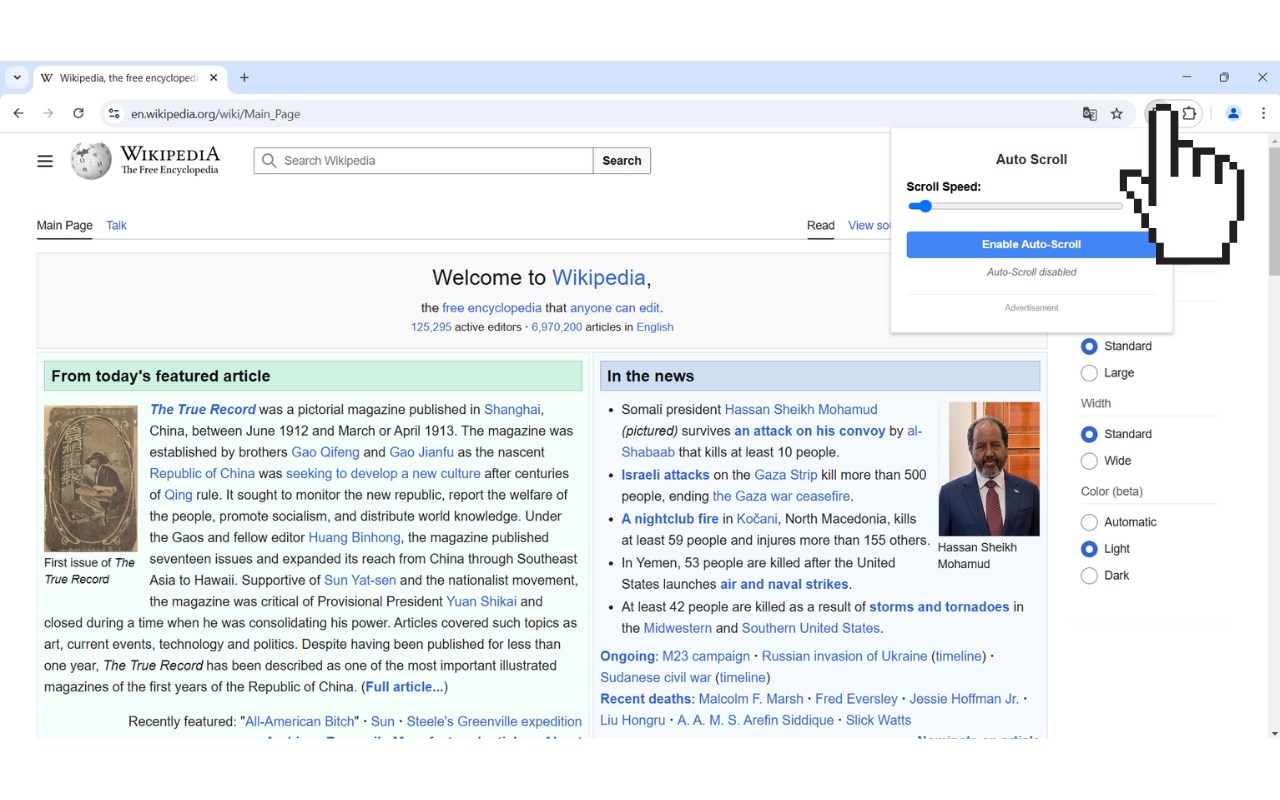Open the Full article link
This screenshot has width=1280, height=800.
tap(405, 687)
